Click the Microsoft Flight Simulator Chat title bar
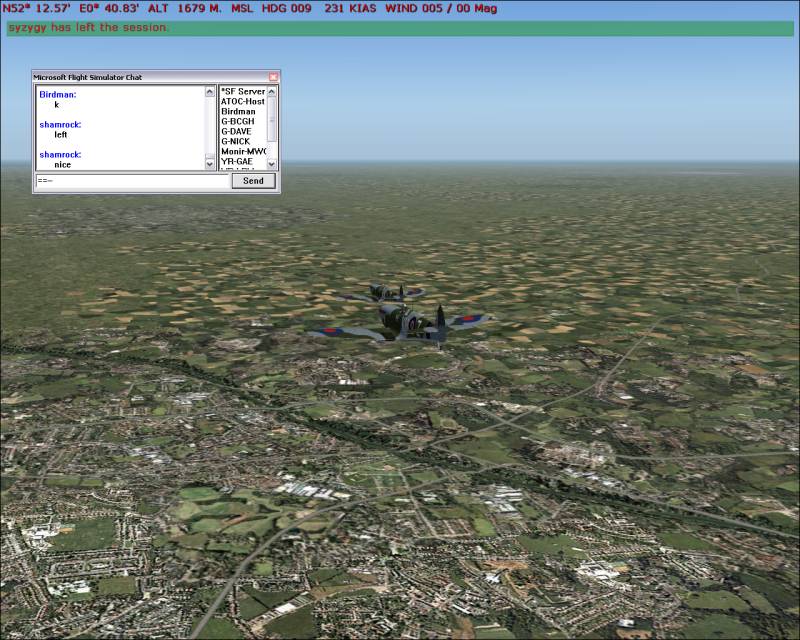Screen dimensions: 800x640 pyautogui.click(x=151, y=77)
